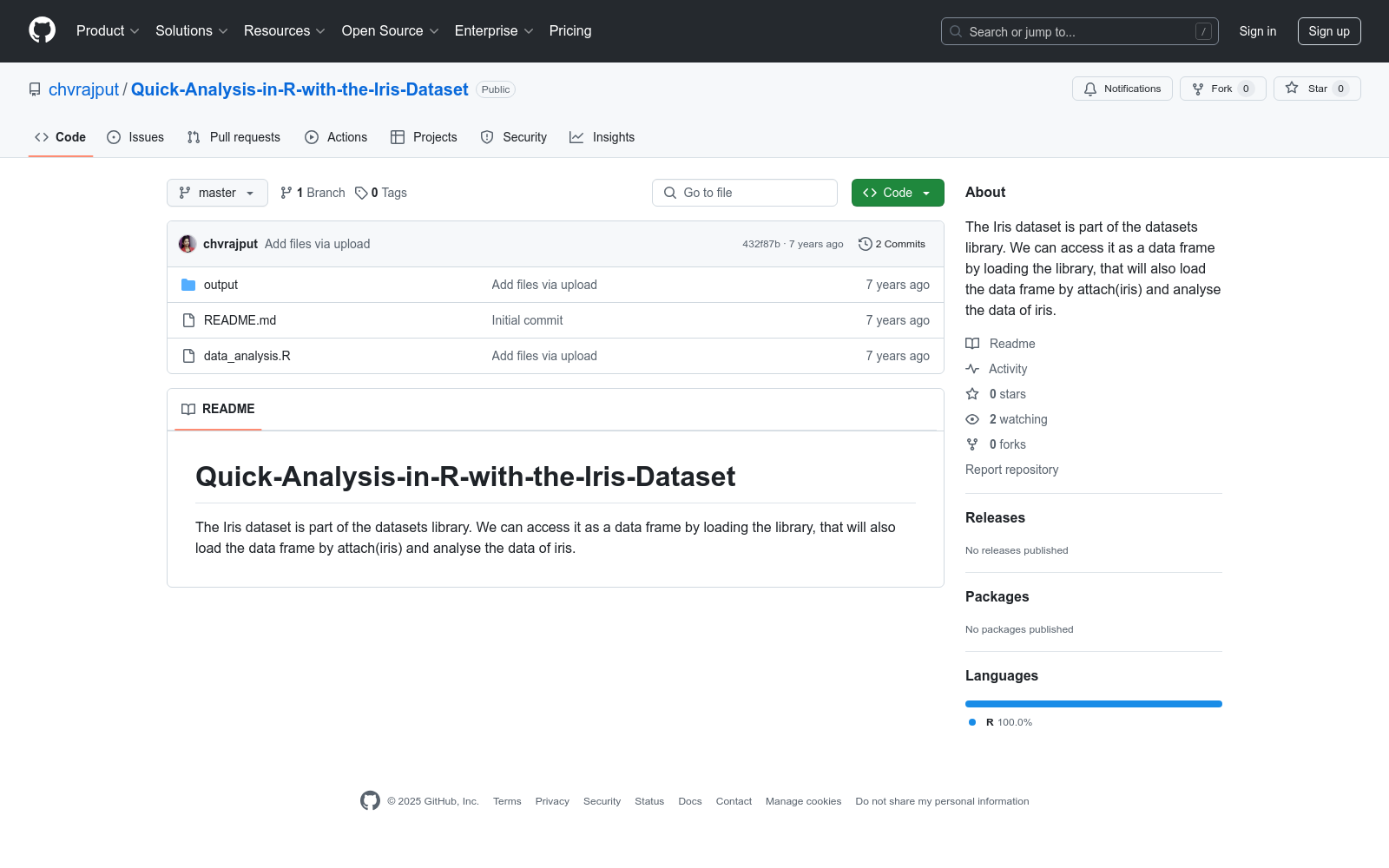Viewport: 1389px width, 868px height.
Task: Open the Projects tab
Action: [x=424, y=137]
